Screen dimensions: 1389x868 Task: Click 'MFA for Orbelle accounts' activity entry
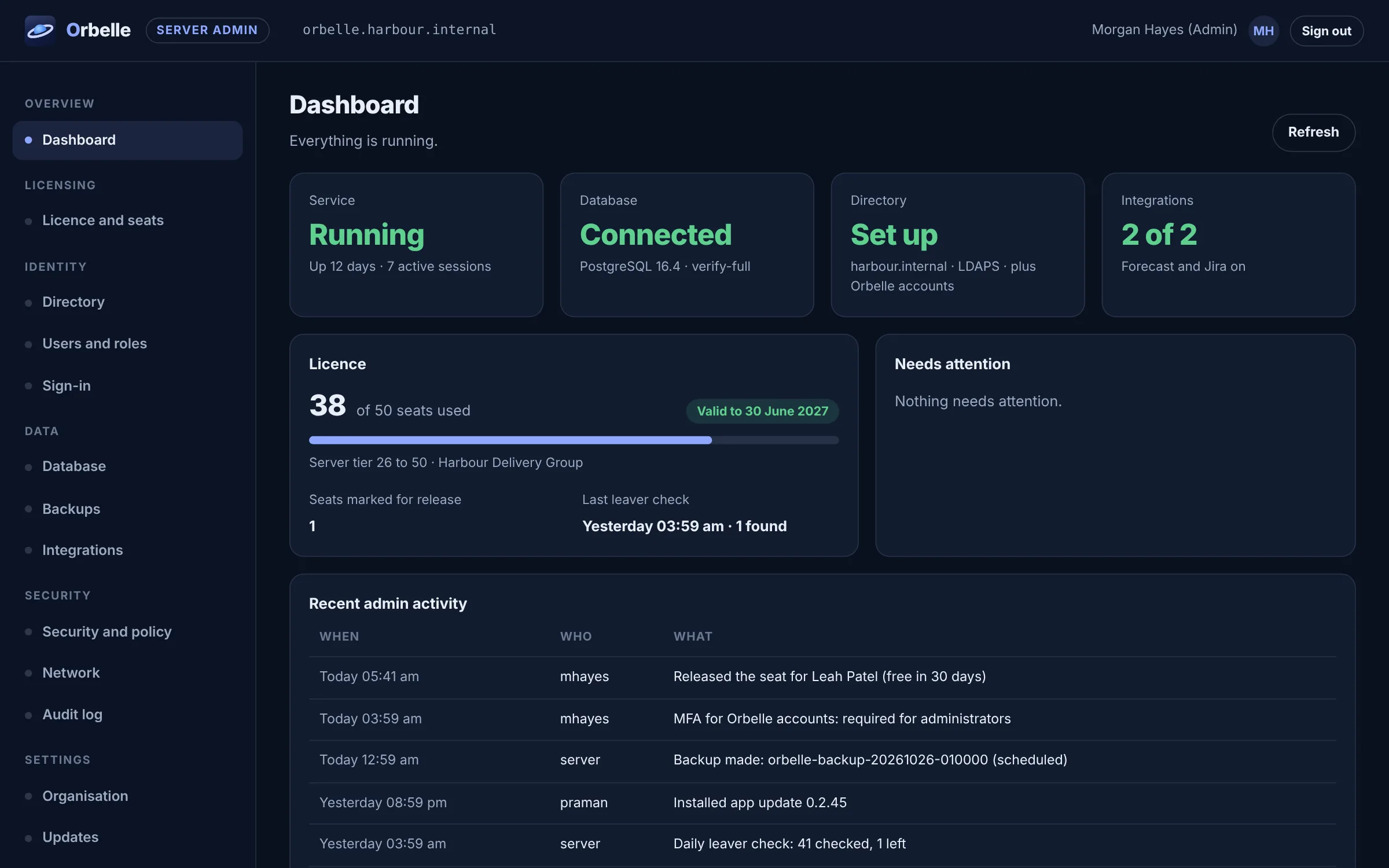842,719
